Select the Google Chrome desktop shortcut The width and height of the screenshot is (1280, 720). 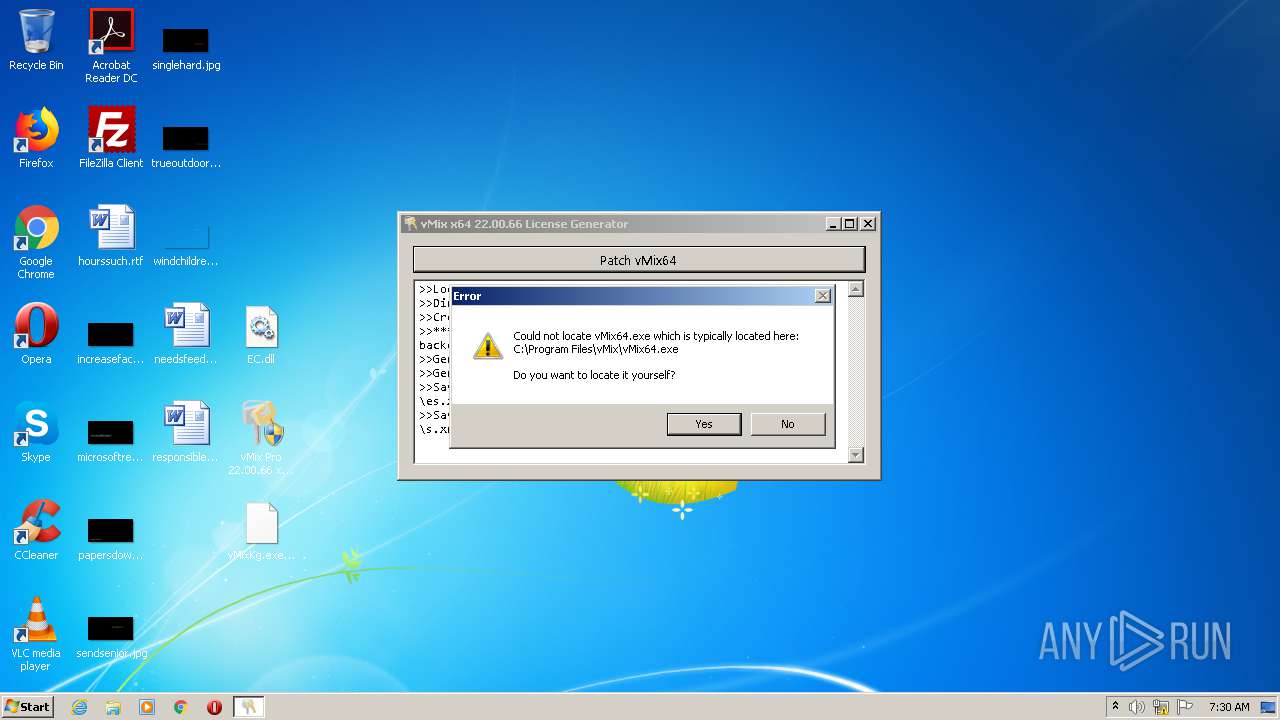[x=36, y=242]
